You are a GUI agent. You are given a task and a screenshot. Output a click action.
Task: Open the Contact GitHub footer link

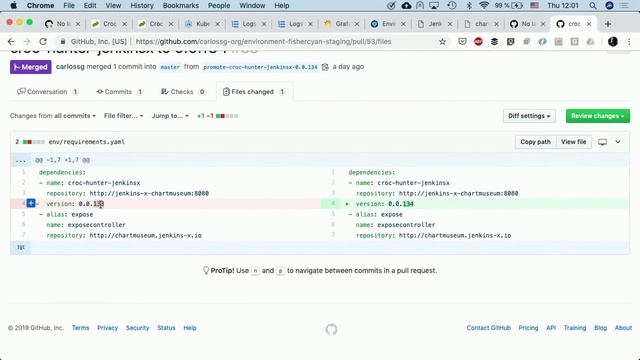pos(489,328)
